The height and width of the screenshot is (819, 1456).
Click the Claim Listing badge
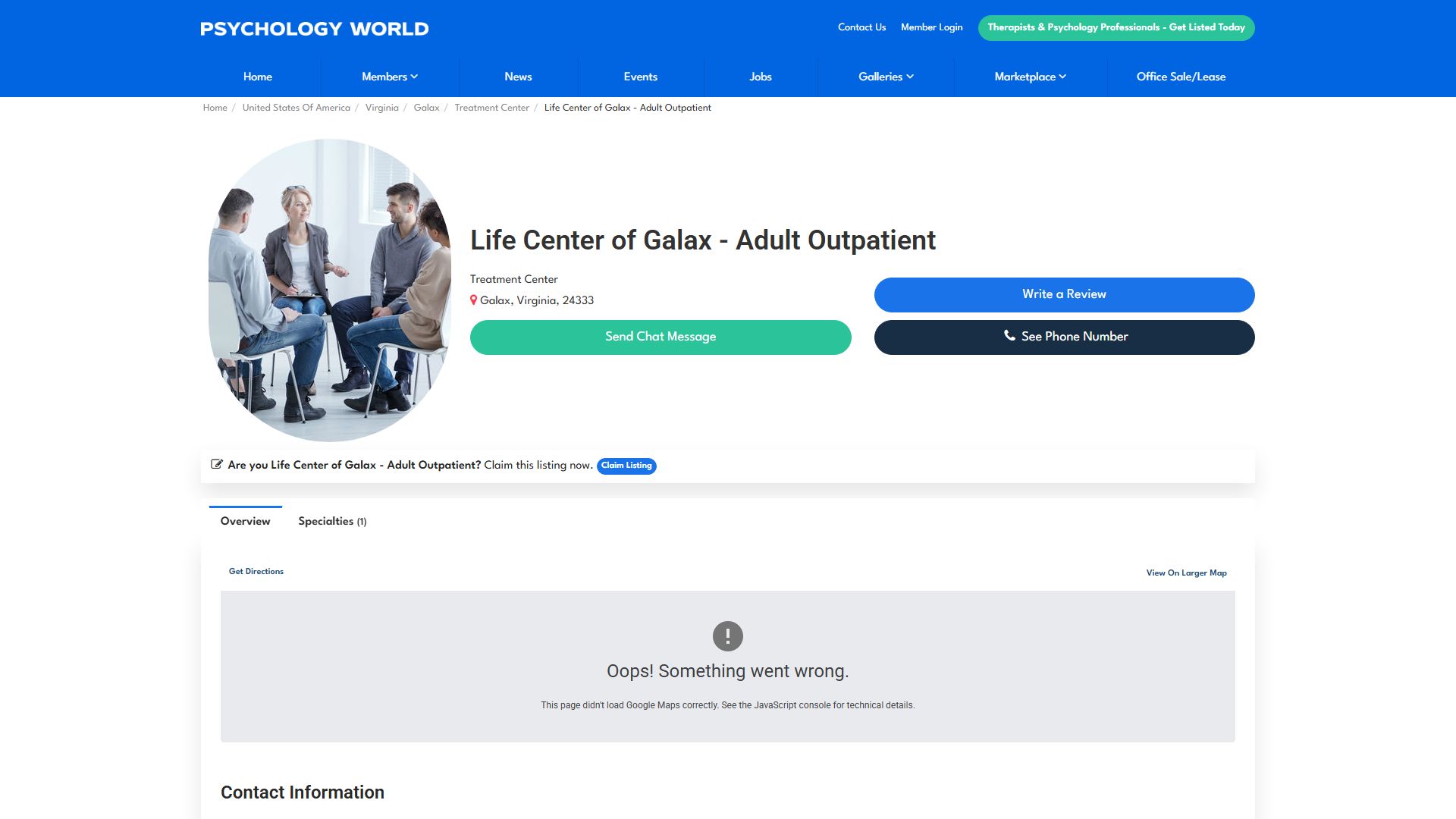626,466
